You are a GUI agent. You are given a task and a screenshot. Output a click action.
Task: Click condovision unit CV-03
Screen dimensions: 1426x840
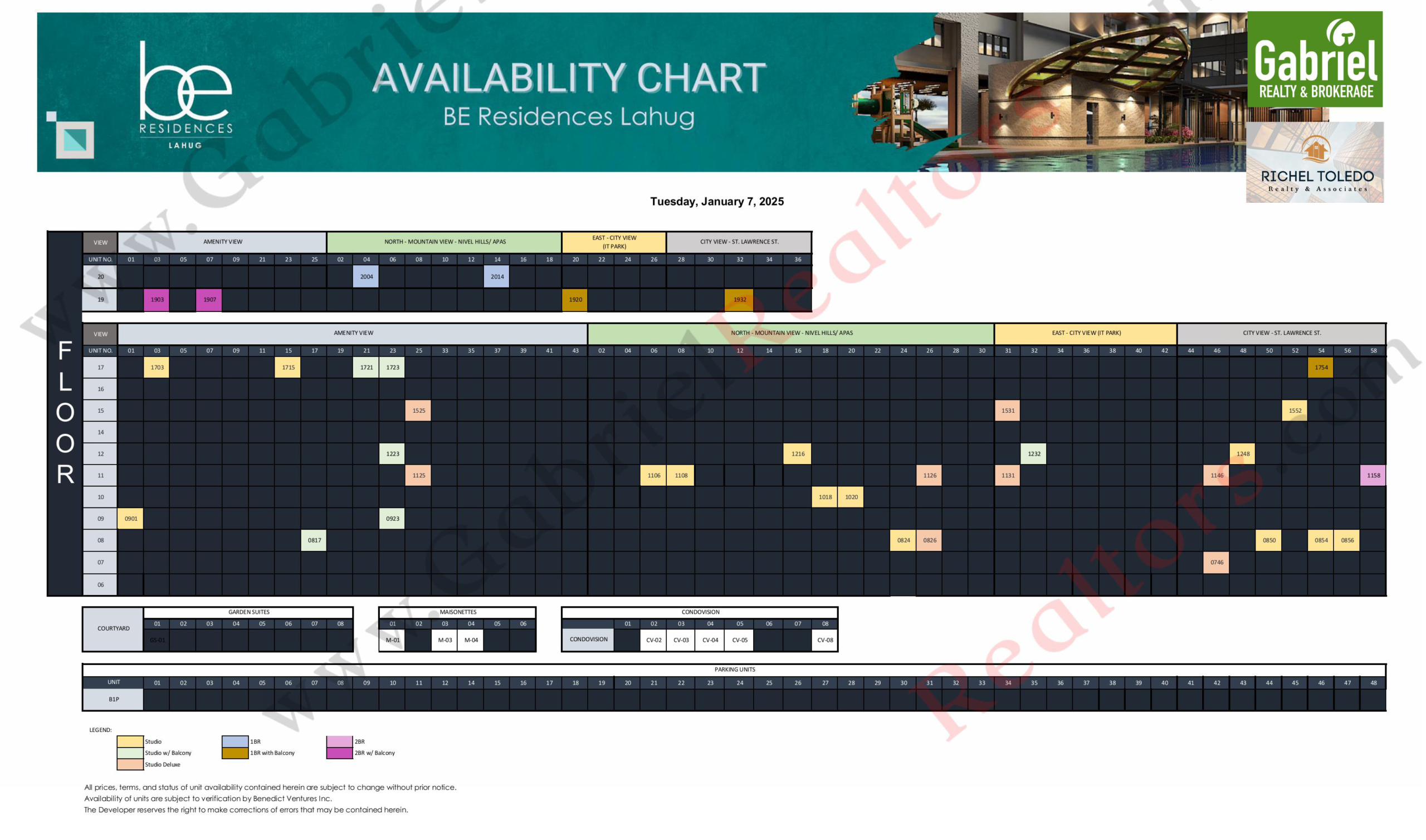[681, 640]
